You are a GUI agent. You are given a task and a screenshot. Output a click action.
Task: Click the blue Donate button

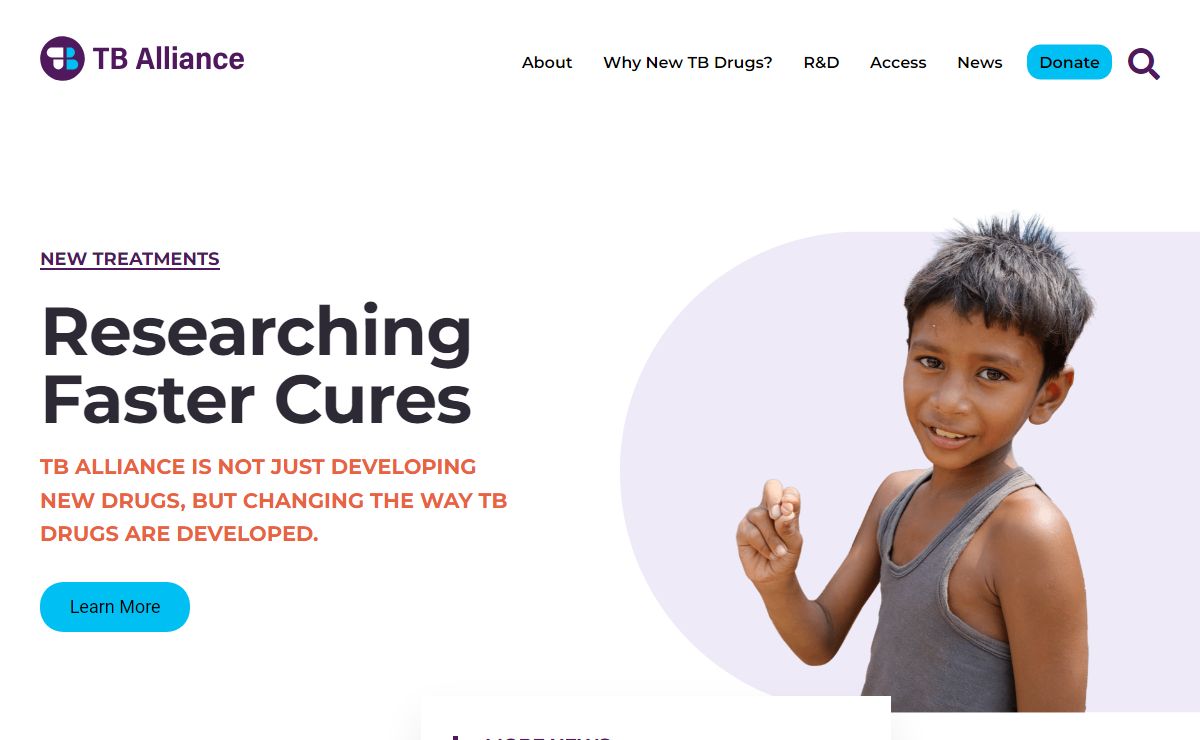click(x=1069, y=62)
